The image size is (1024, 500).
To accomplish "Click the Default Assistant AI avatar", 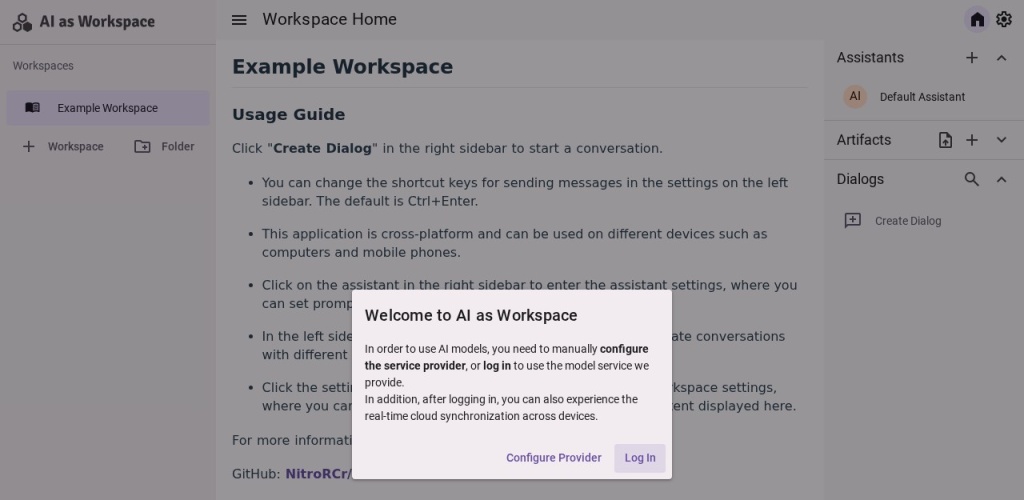I will pos(855,97).
